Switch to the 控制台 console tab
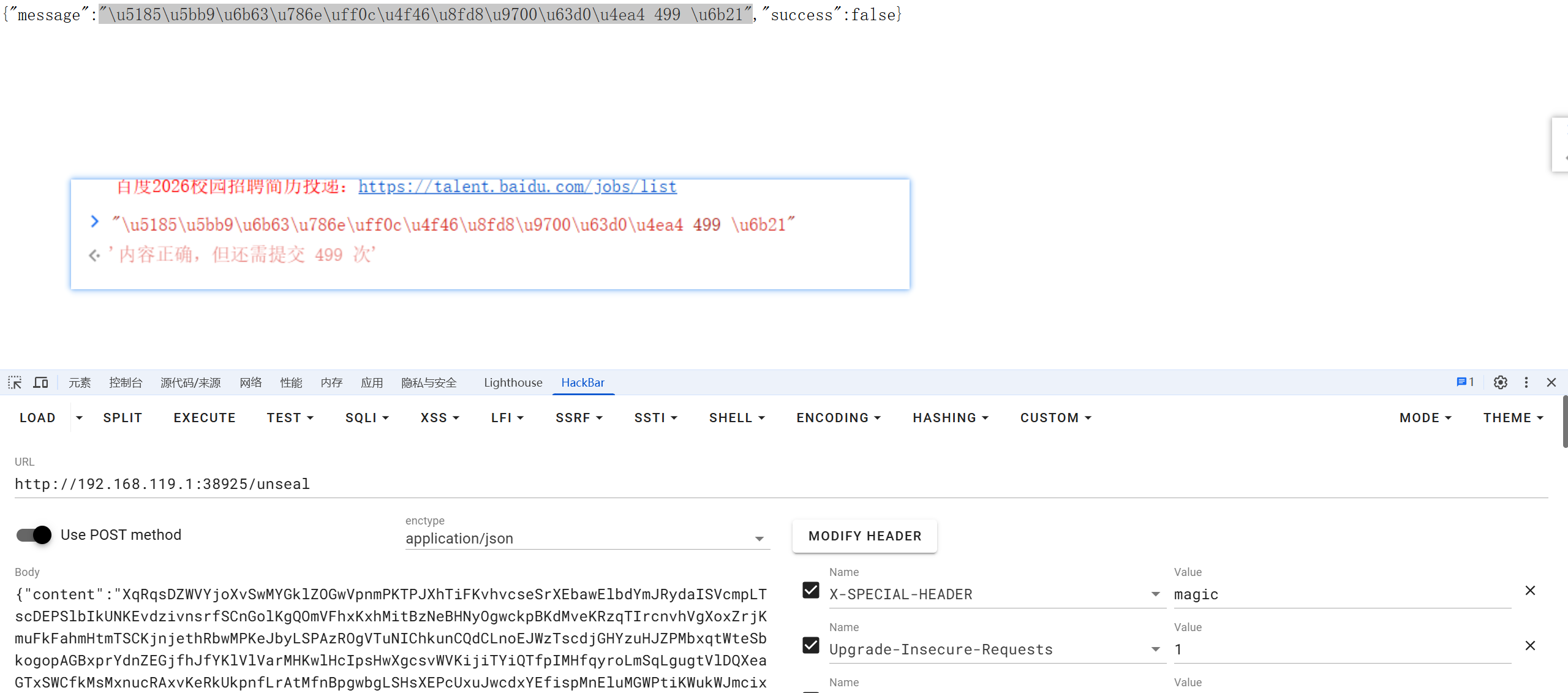The height and width of the screenshot is (693, 1568). [126, 382]
